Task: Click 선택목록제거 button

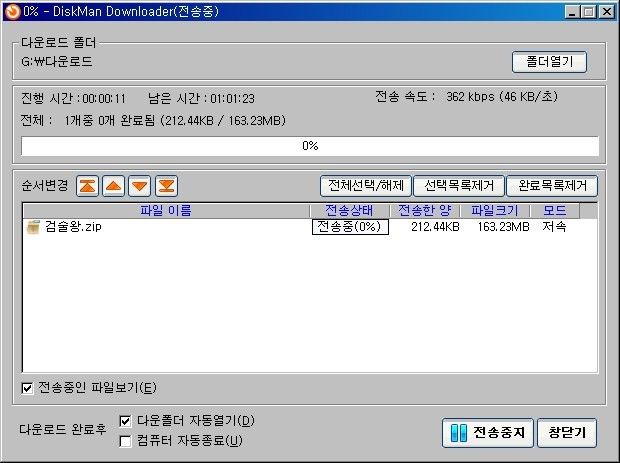Action: pyautogui.click(x=459, y=186)
